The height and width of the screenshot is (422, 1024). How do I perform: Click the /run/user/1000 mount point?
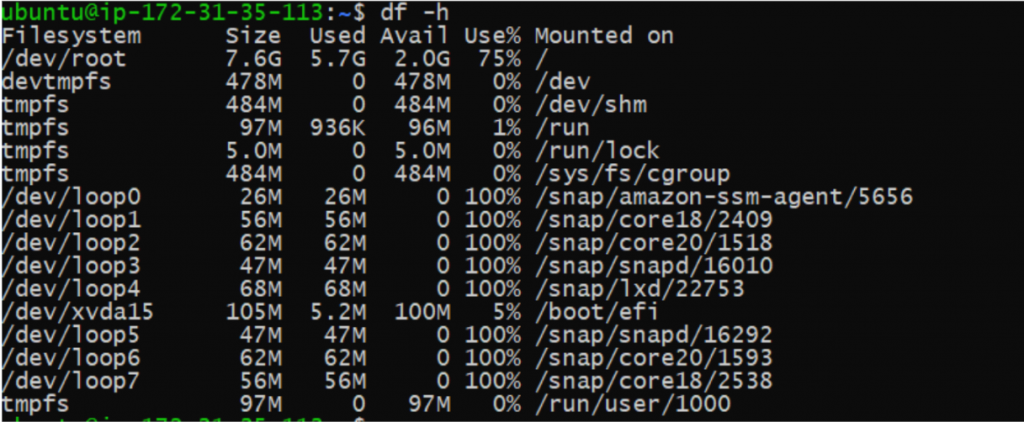tap(632, 404)
